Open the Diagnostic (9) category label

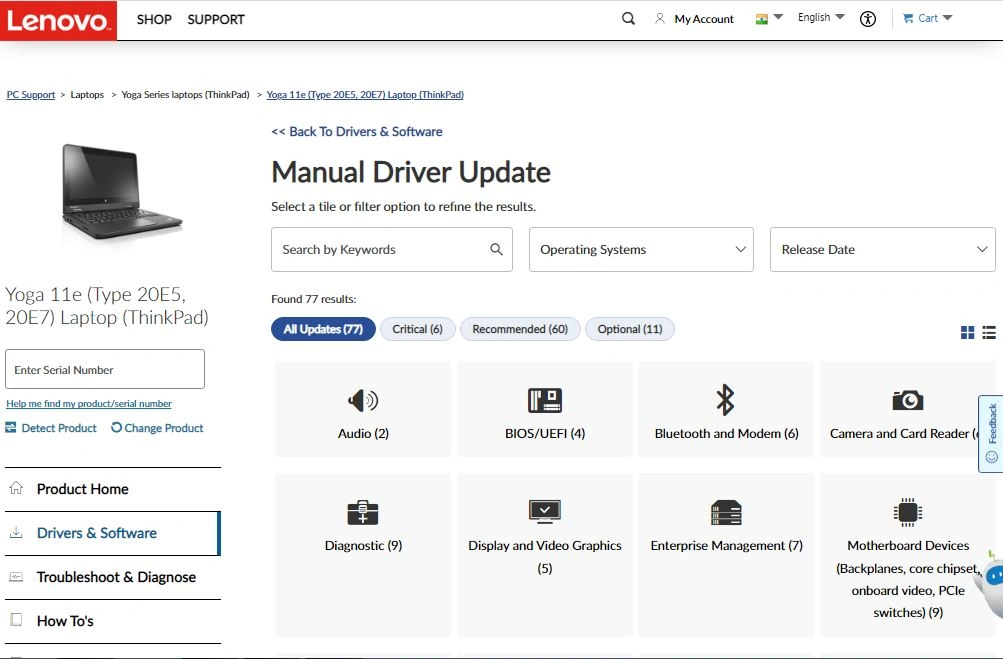pos(363,546)
